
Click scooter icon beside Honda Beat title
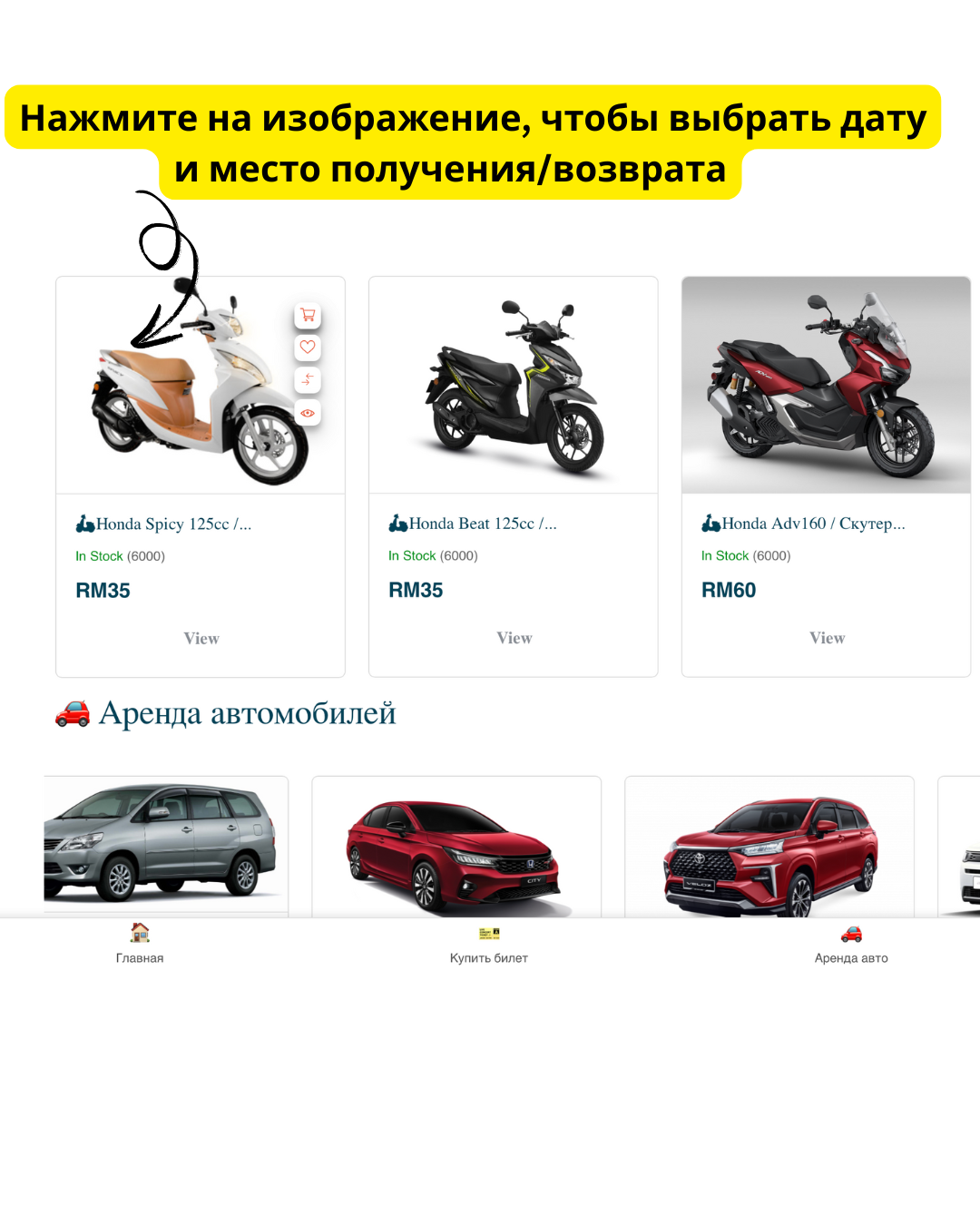[x=397, y=524]
